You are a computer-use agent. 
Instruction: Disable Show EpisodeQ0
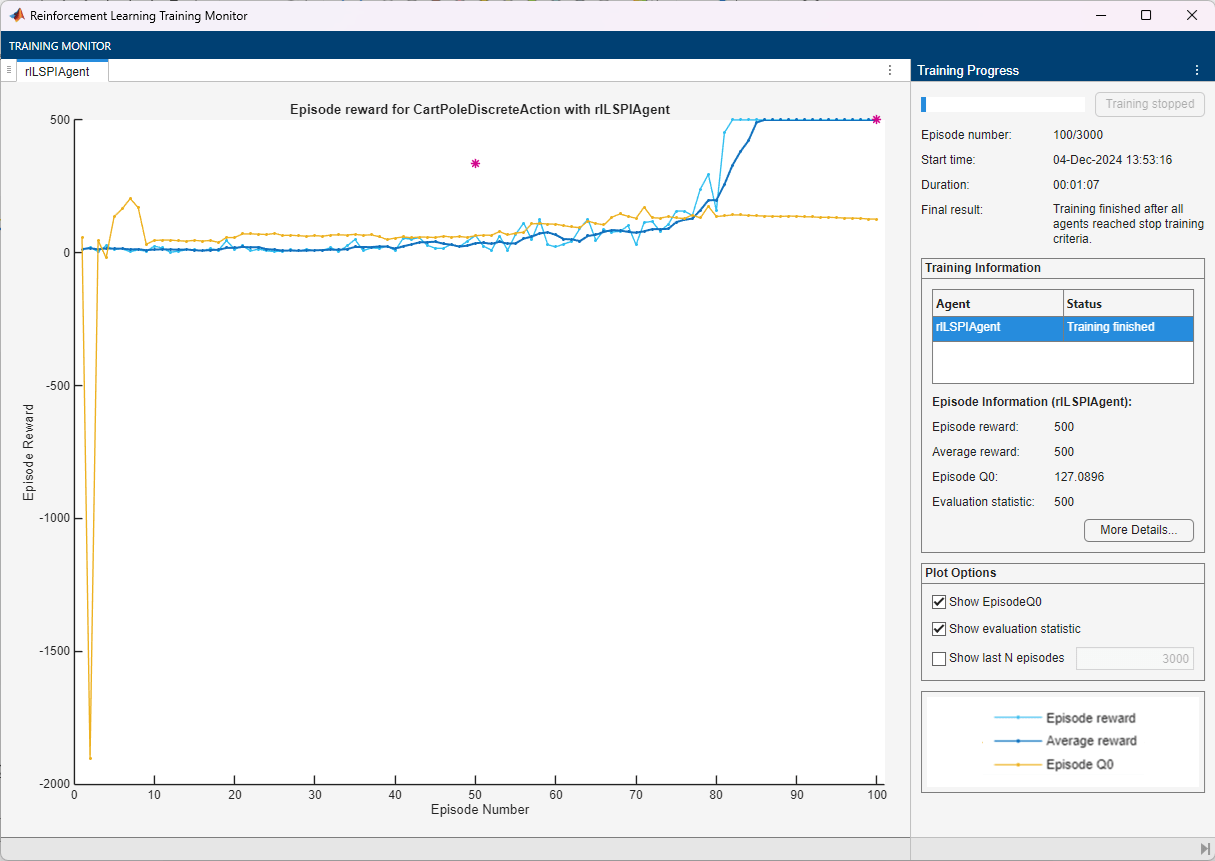938,602
